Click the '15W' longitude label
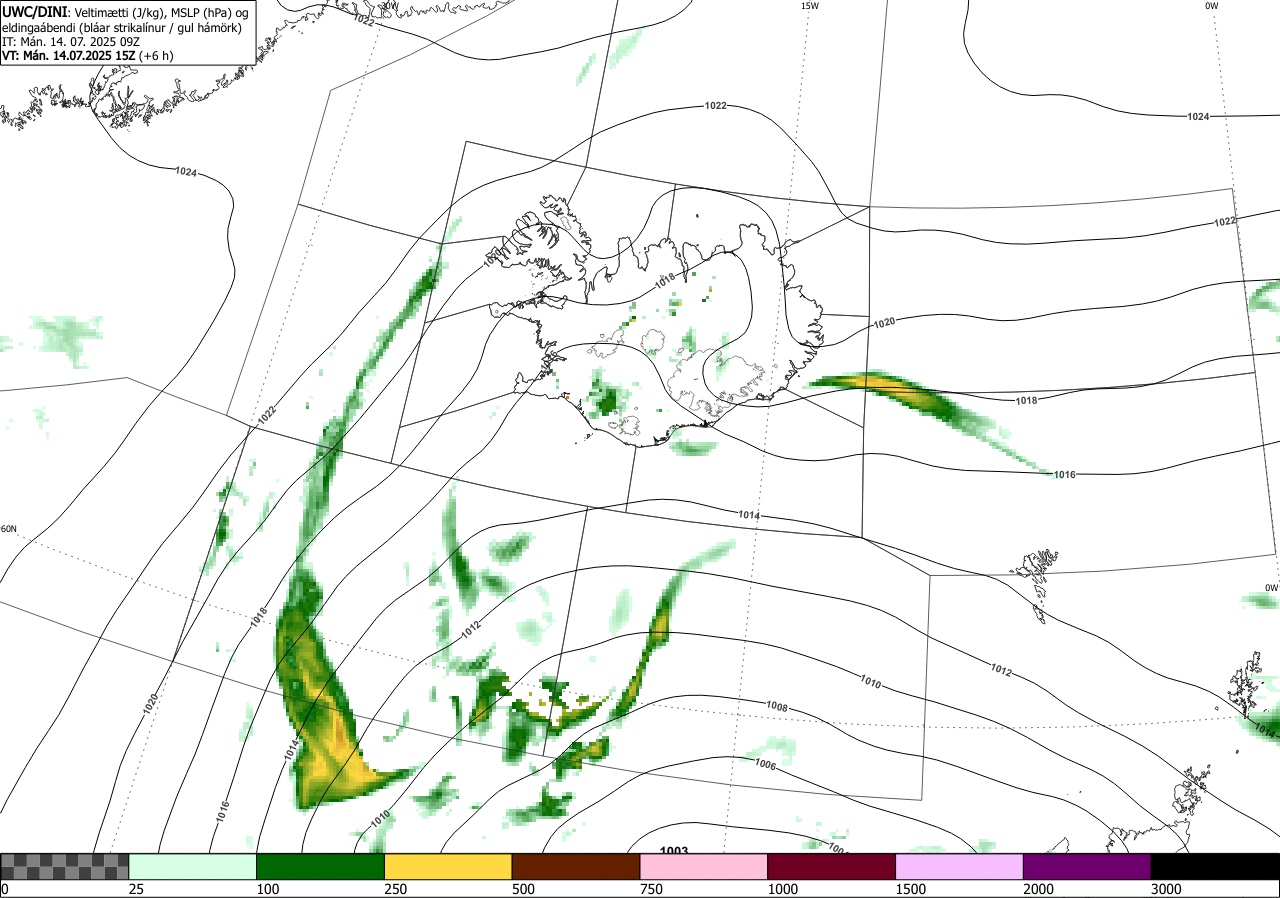This screenshot has width=1280, height=898. pyautogui.click(x=810, y=6)
